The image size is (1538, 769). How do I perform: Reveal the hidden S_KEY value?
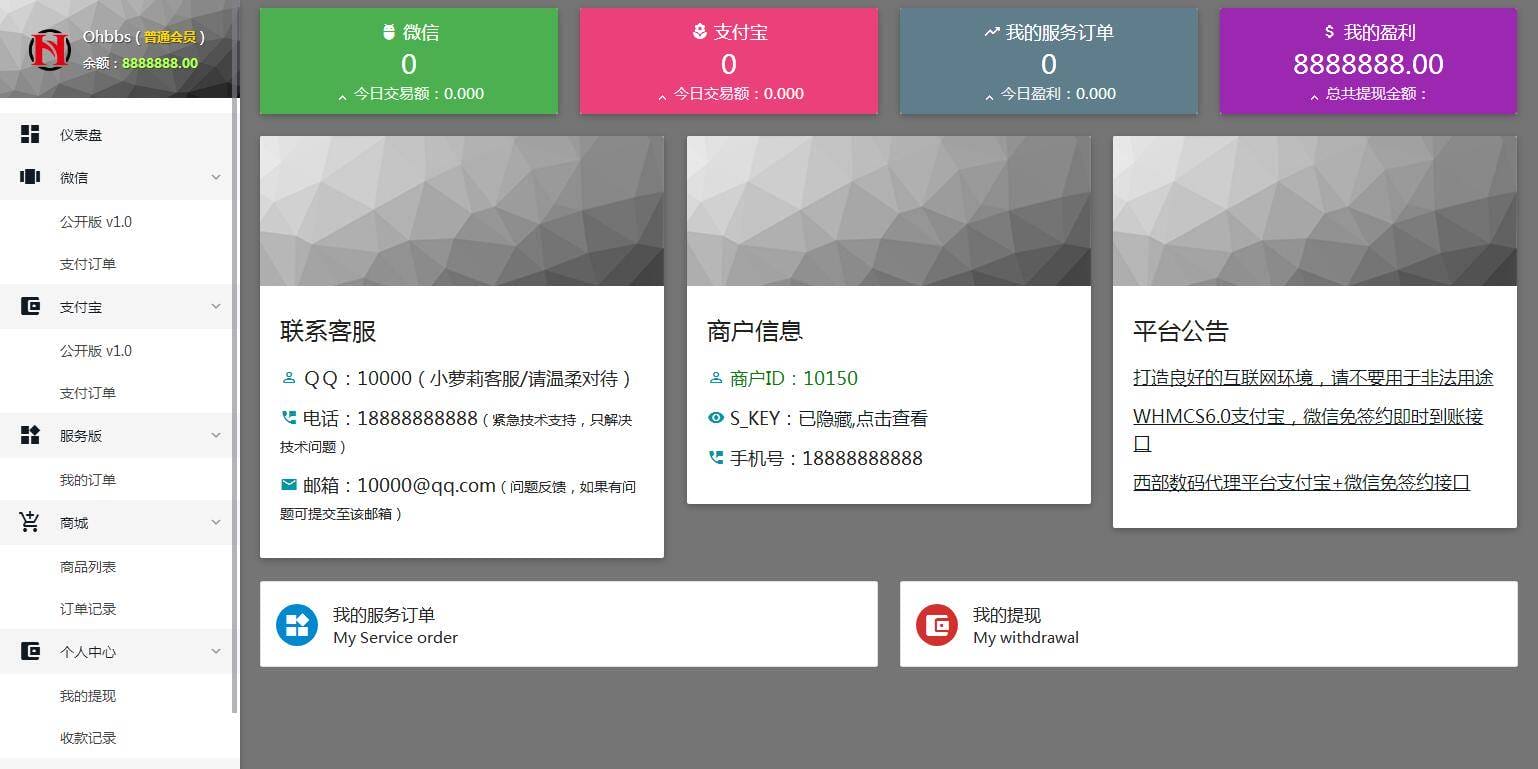pyautogui.click(x=868, y=418)
